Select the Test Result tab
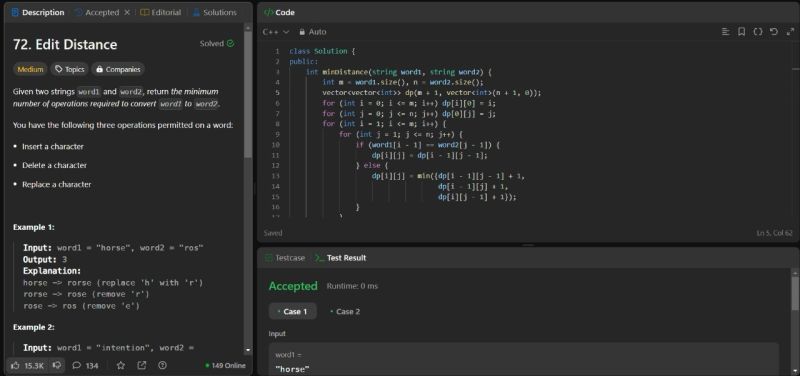 (x=341, y=258)
